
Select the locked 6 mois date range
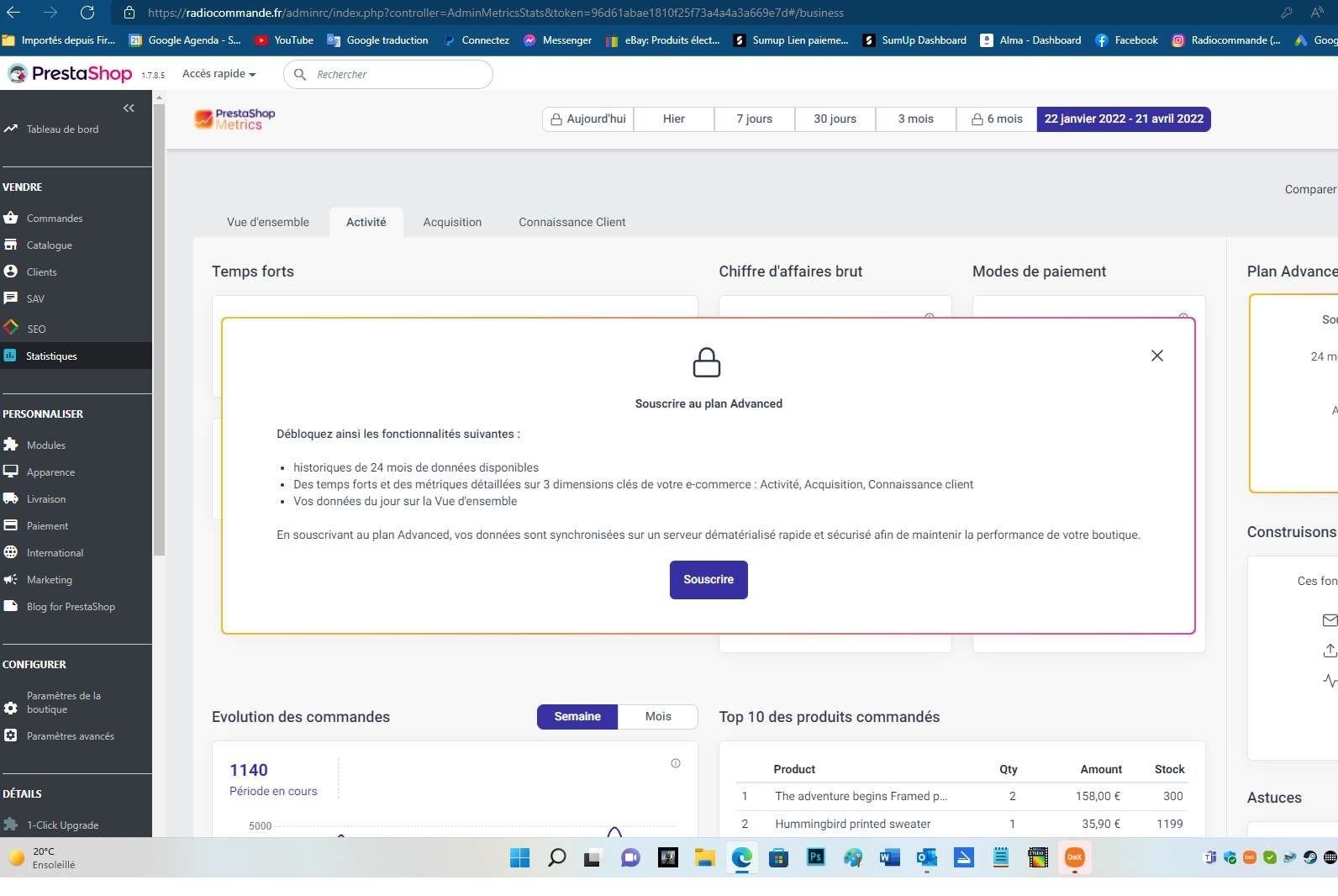click(x=997, y=119)
